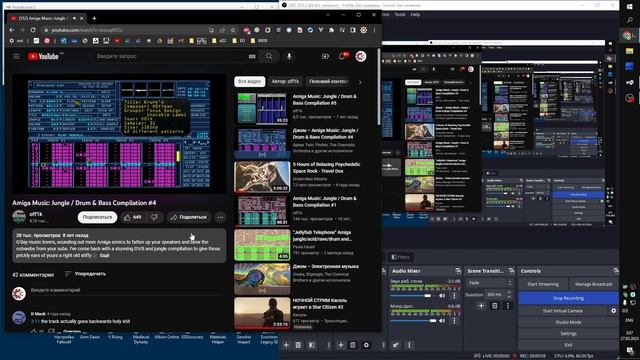This screenshot has height=360, width=640.
Task: Open Windows taskbar search icon
Action: click(629, 20)
